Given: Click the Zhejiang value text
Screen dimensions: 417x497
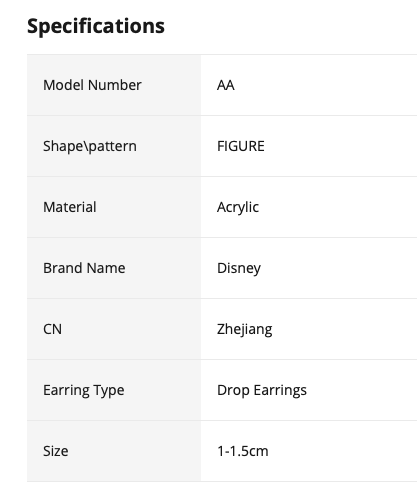Looking at the screenshot, I should point(245,329).
